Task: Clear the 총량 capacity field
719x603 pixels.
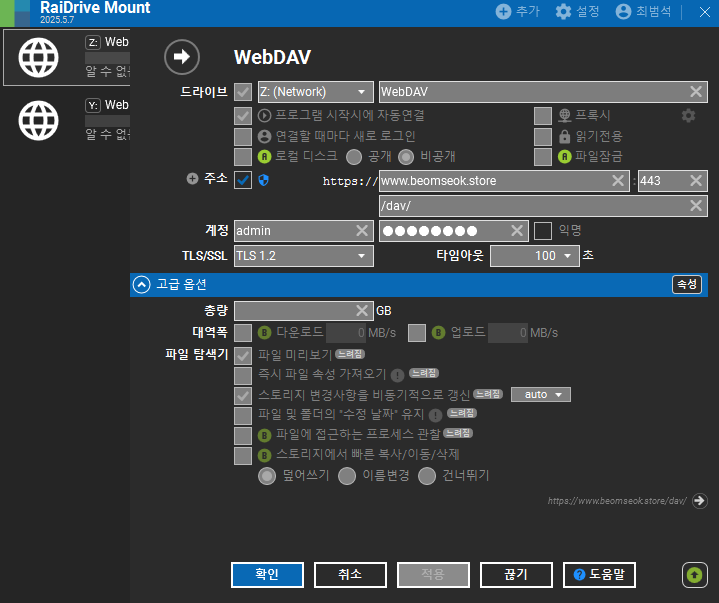Action: pos(362,311)
